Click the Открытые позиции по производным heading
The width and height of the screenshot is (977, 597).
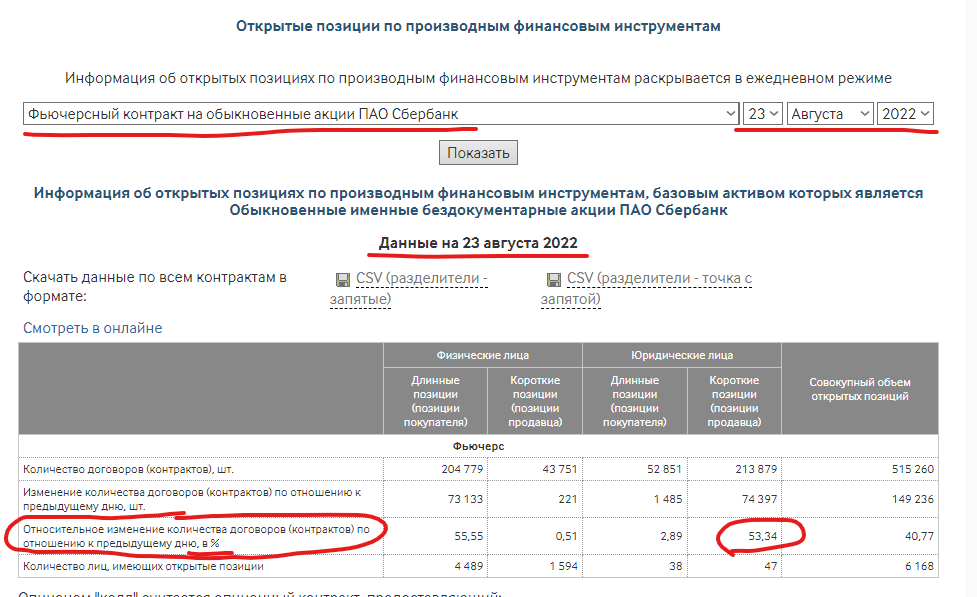[x=478, y=26]
